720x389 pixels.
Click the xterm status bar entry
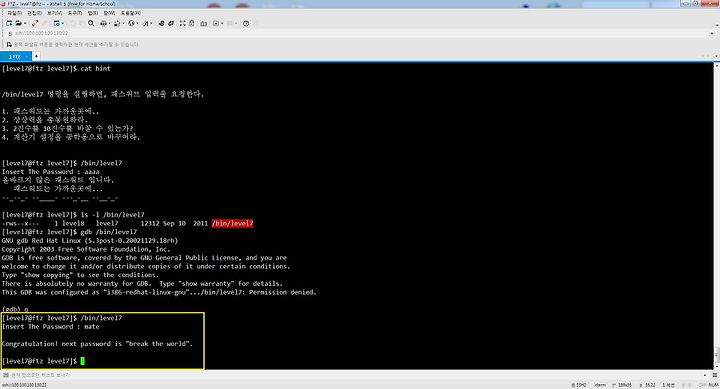click(600, 385)
